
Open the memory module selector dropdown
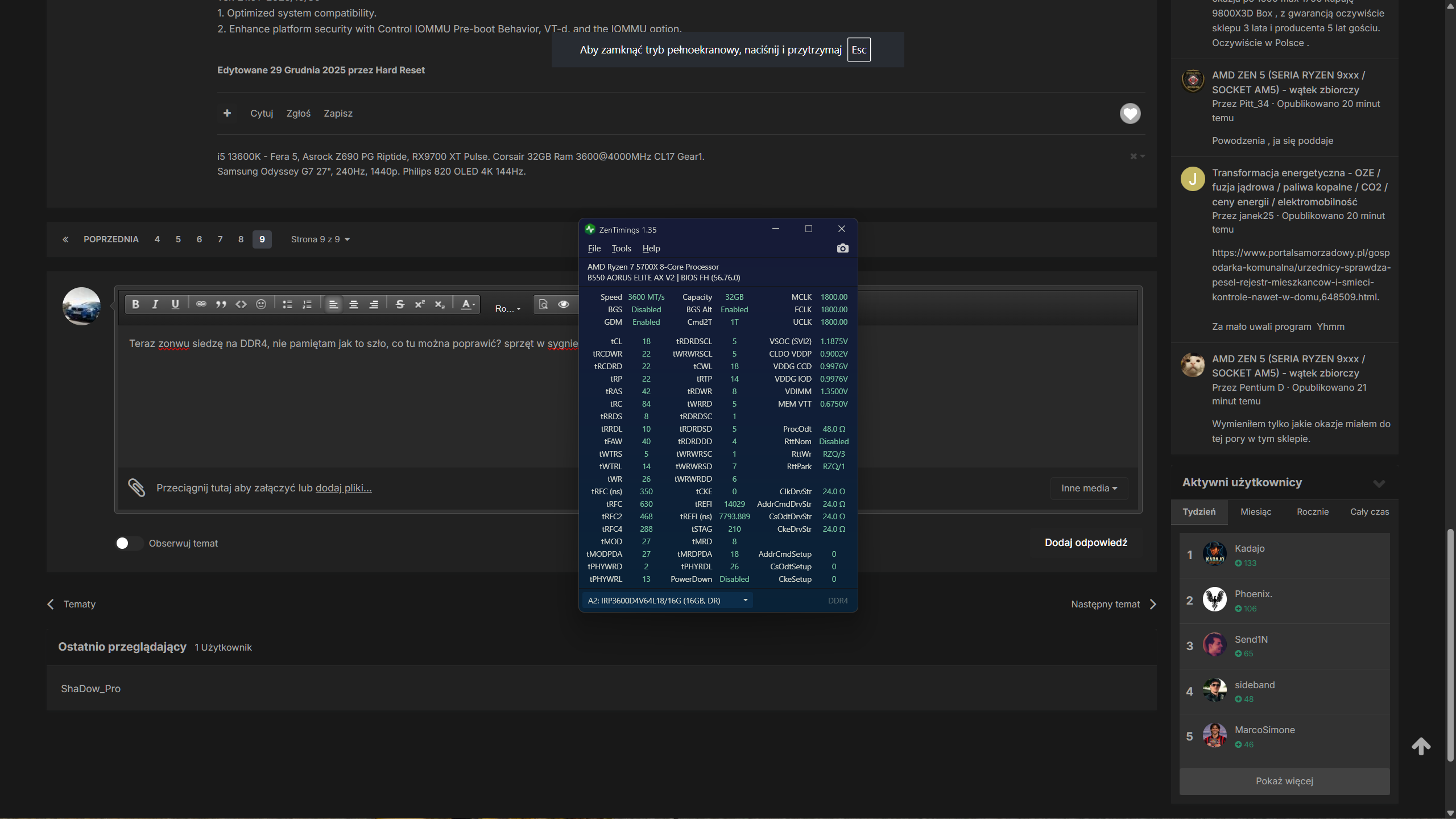667,601
